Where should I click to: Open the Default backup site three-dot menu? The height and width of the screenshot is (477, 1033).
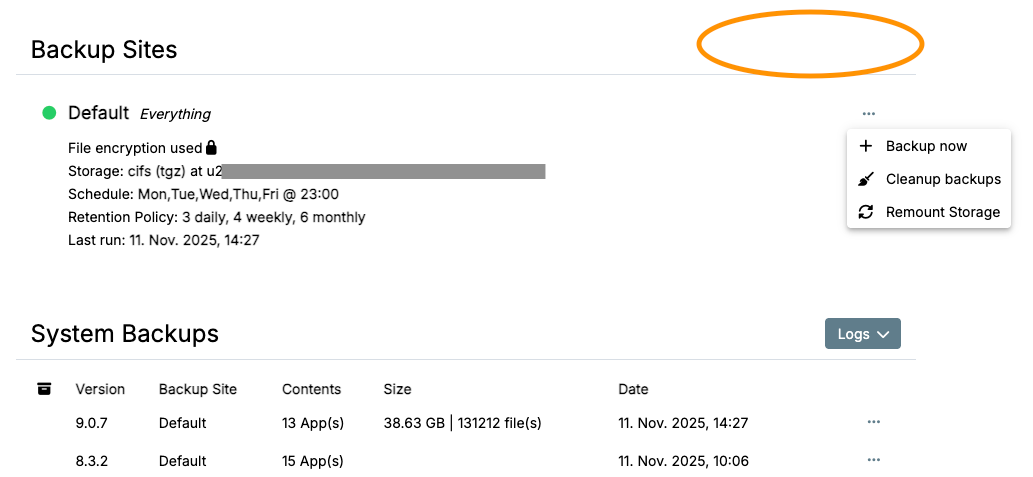click(x=868, y=114)
